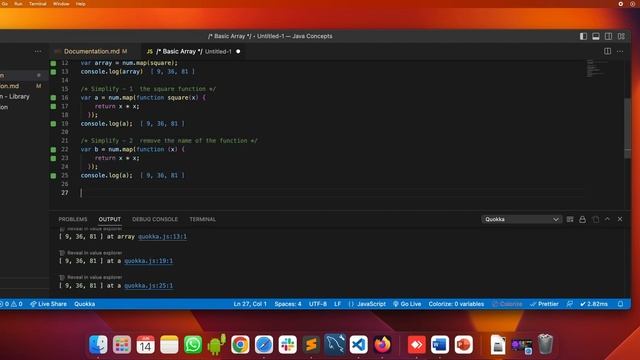640x360 pixels.
Task: Click green coverage indicator on line 19
Action: point(53,124)
